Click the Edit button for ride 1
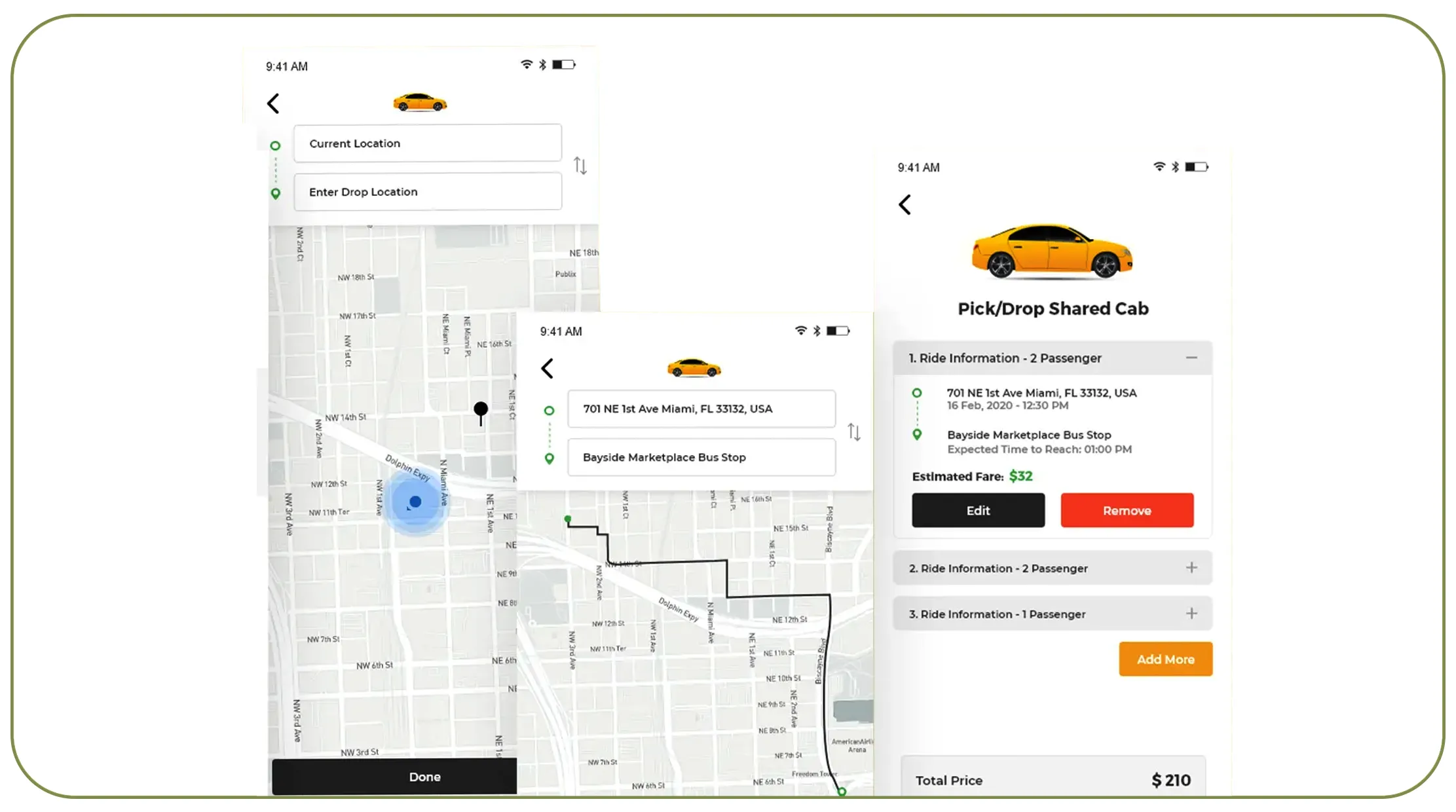The image size is (1456, 812). [x=979, y=510]
